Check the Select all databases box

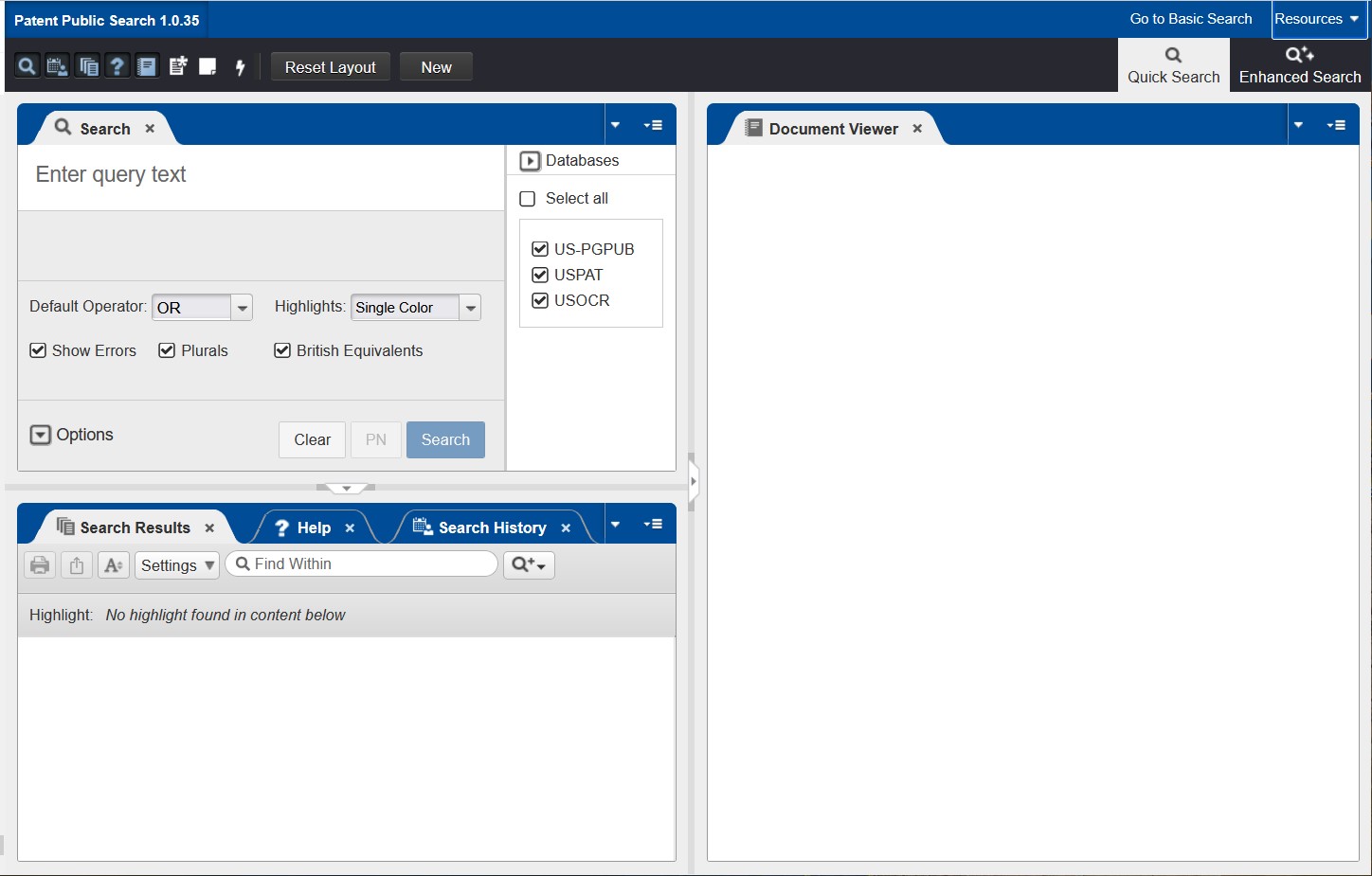(528, 199)
